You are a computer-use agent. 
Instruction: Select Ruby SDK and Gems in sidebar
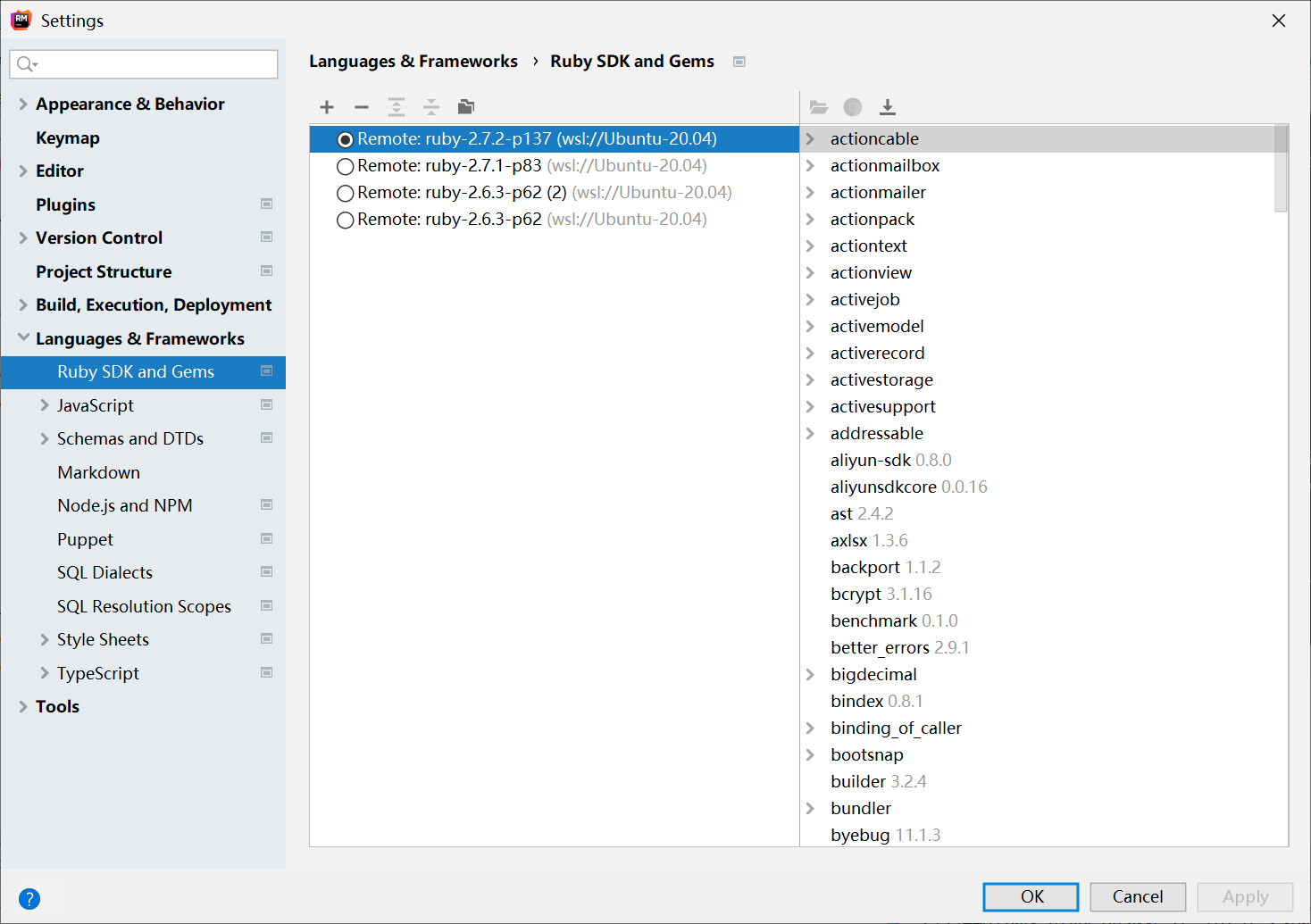[x=143, y=371]
